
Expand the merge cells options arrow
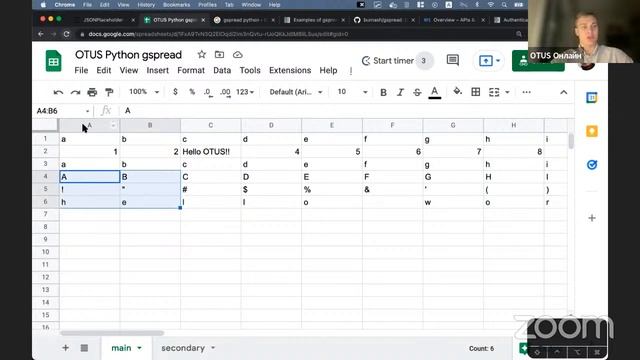(507, 92)
